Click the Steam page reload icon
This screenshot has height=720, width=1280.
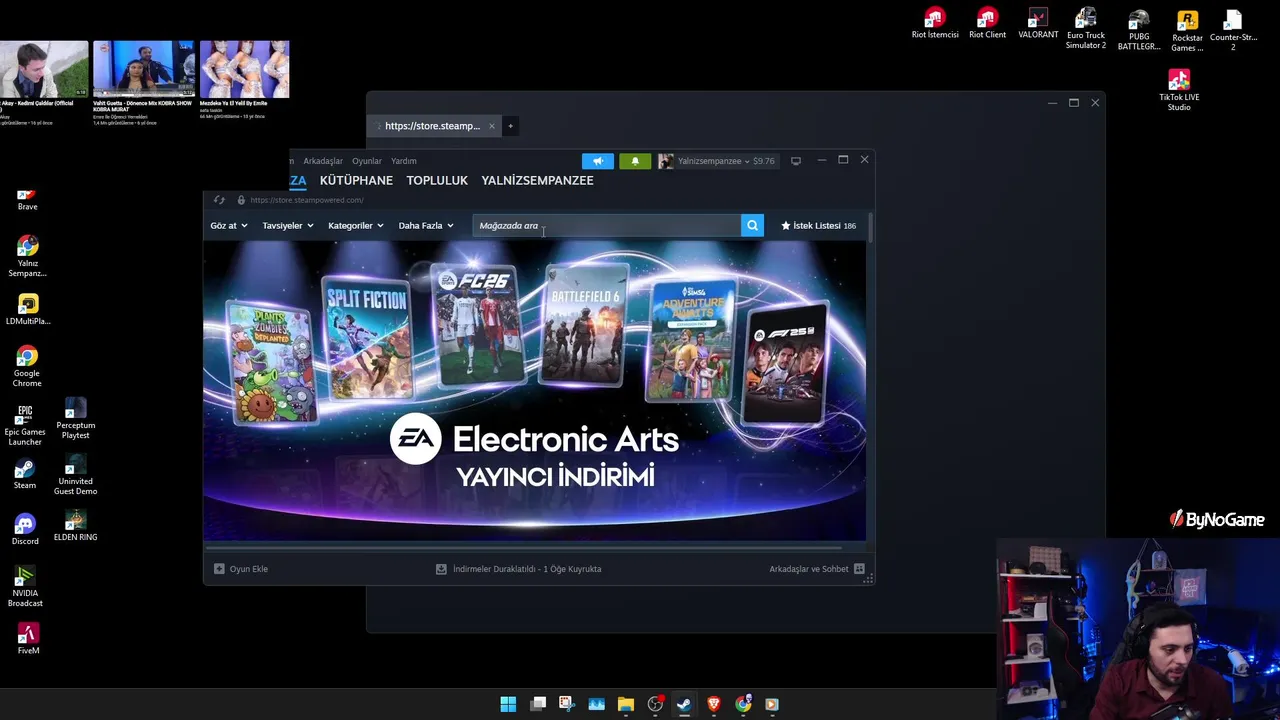219,200
